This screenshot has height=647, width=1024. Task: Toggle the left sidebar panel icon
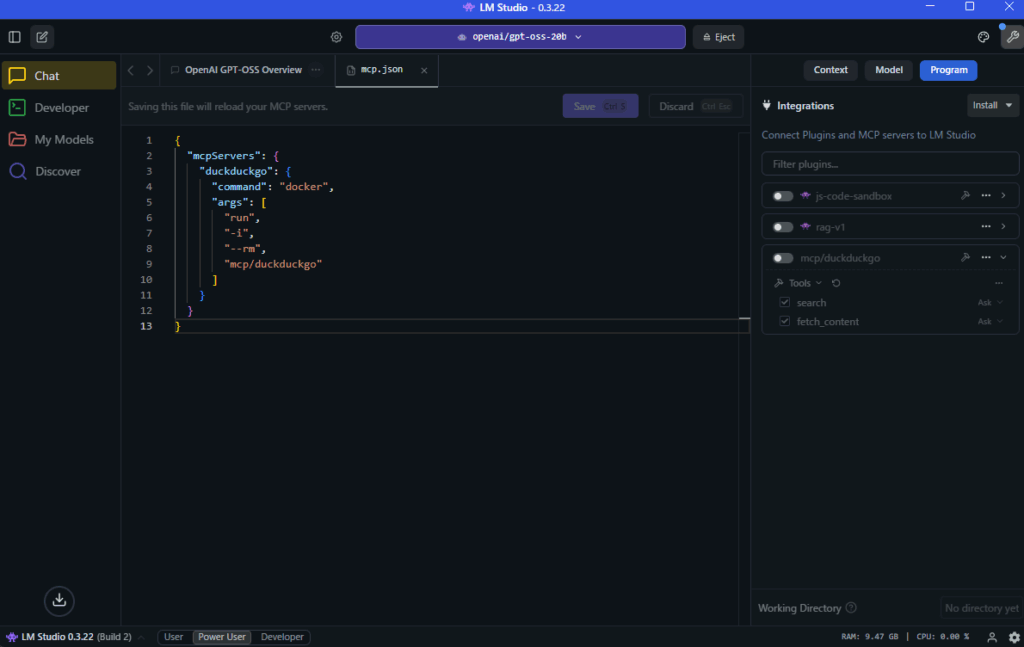(x=14, y=37)
